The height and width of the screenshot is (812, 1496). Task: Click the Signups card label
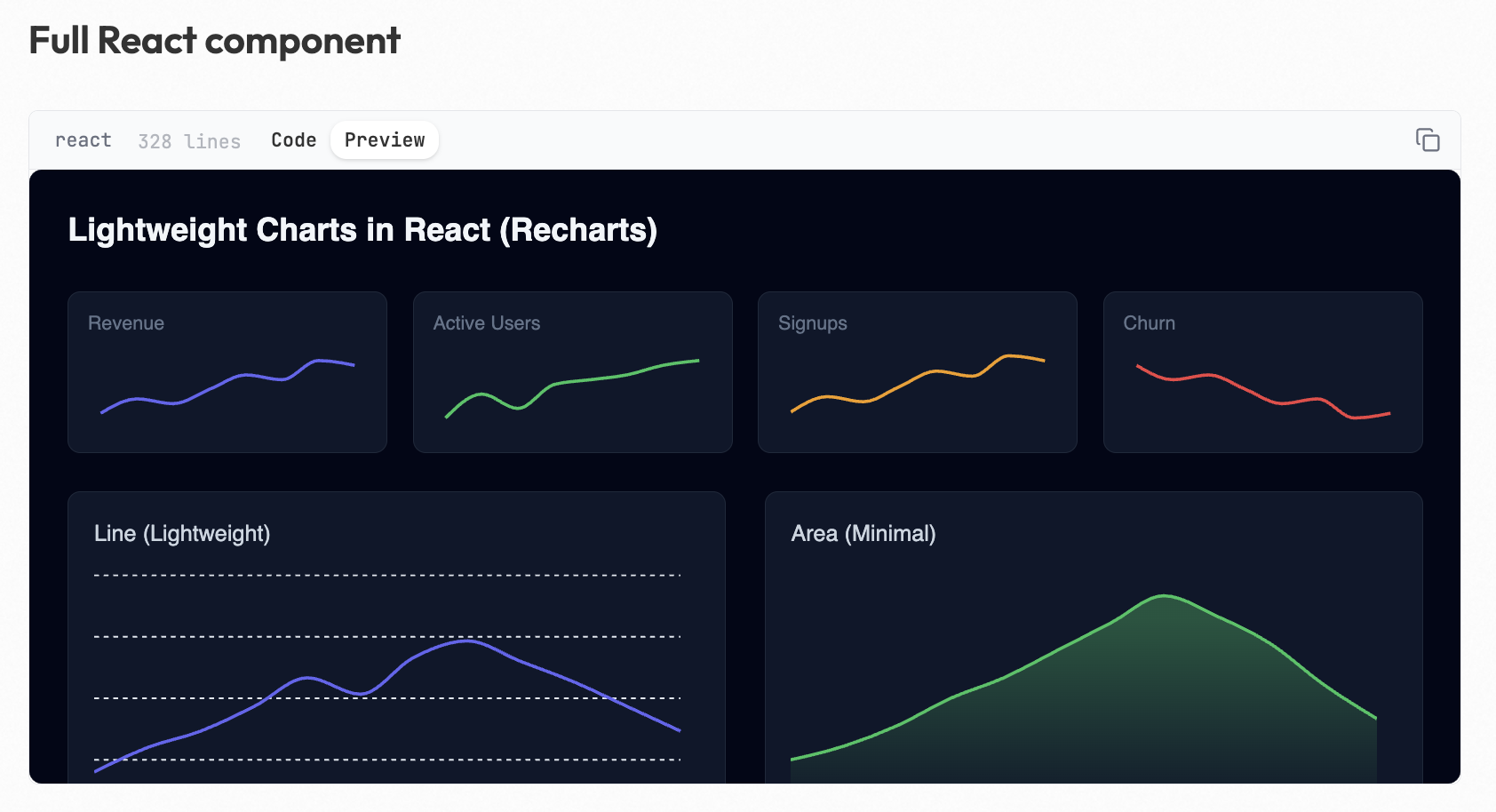[x=812, y=323]
